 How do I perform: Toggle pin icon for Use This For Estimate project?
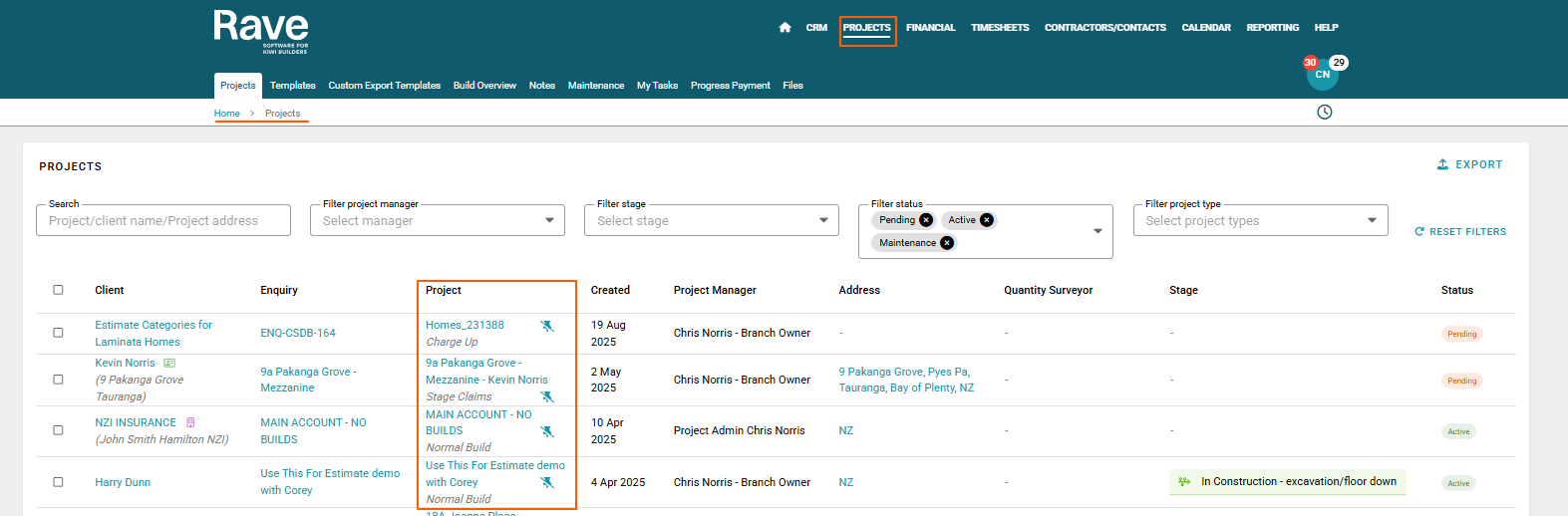(547, 482)
